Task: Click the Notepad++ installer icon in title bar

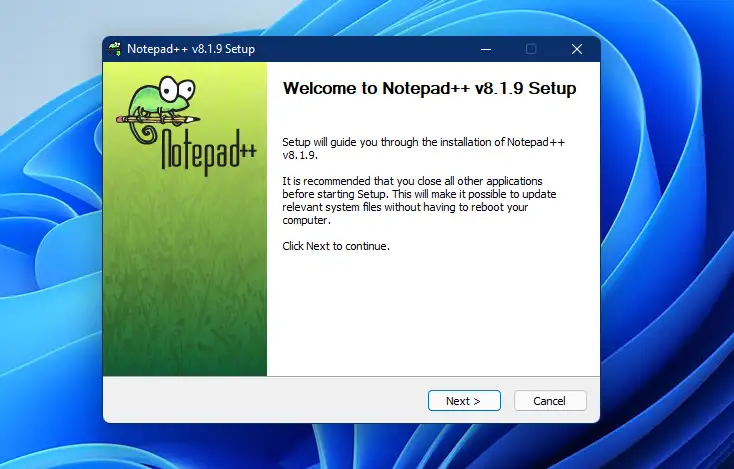Action: click(114, 49)
